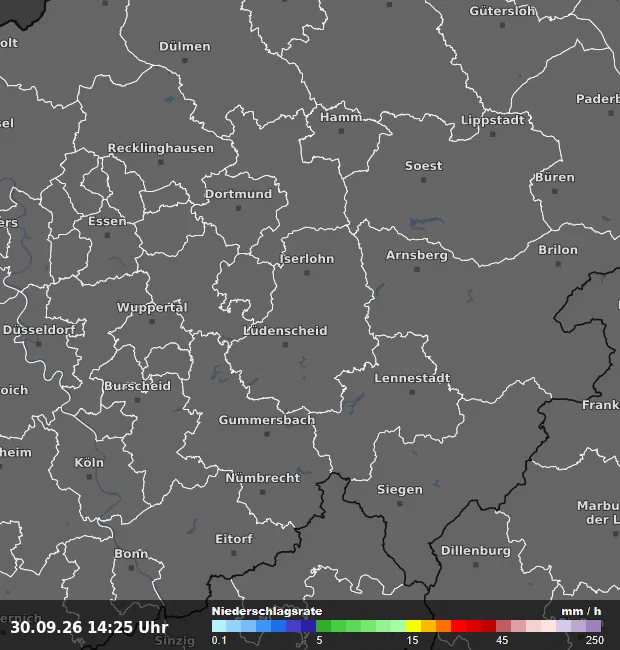This screenshot has height=650, width=620.
Task: Click the 30.09.26 14:25 Uhr timestamp
Action: [90, 627]
